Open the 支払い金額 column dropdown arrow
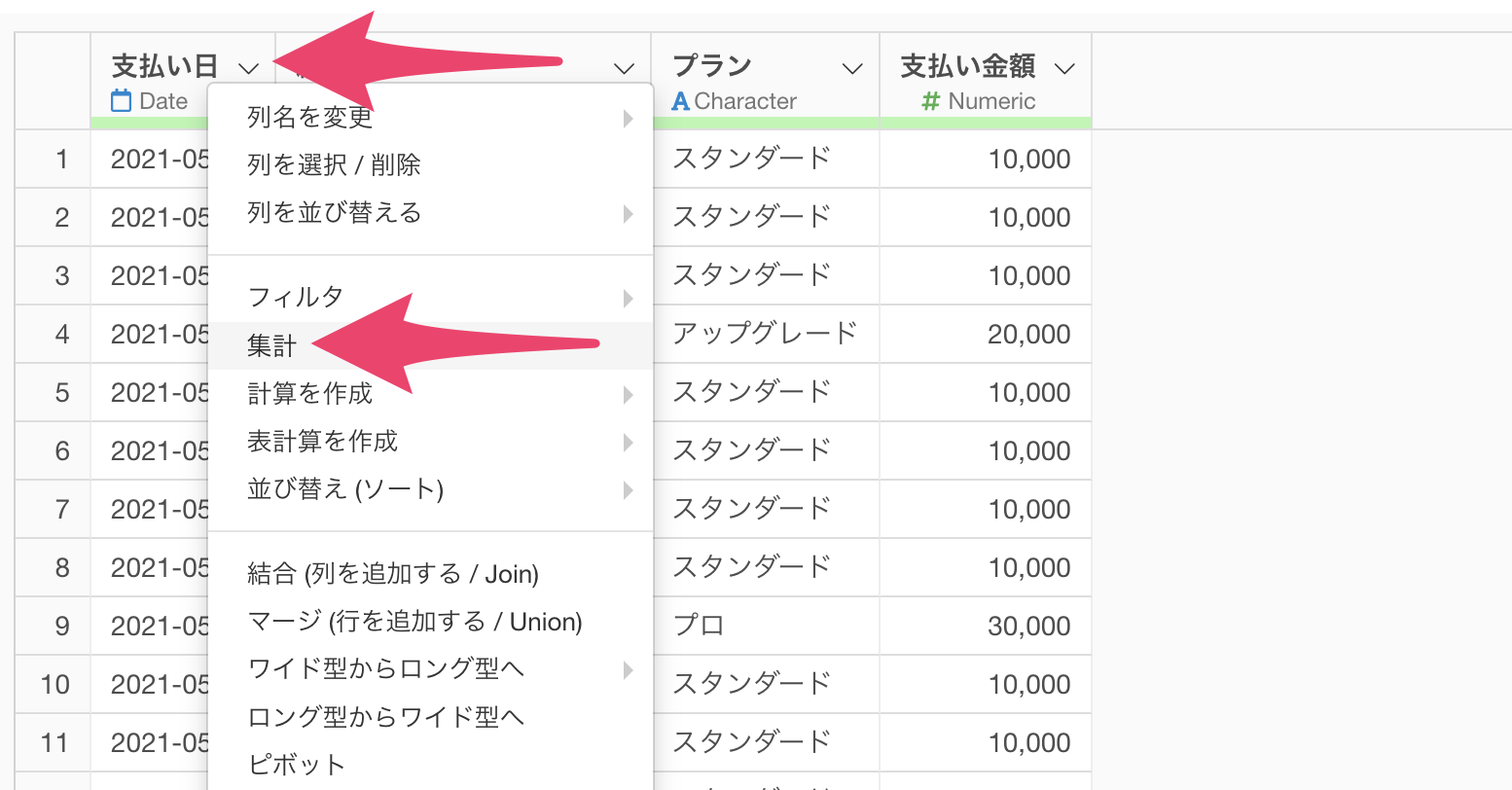The width and height of the screenshot is (1512, 790). click(1064, 68)
